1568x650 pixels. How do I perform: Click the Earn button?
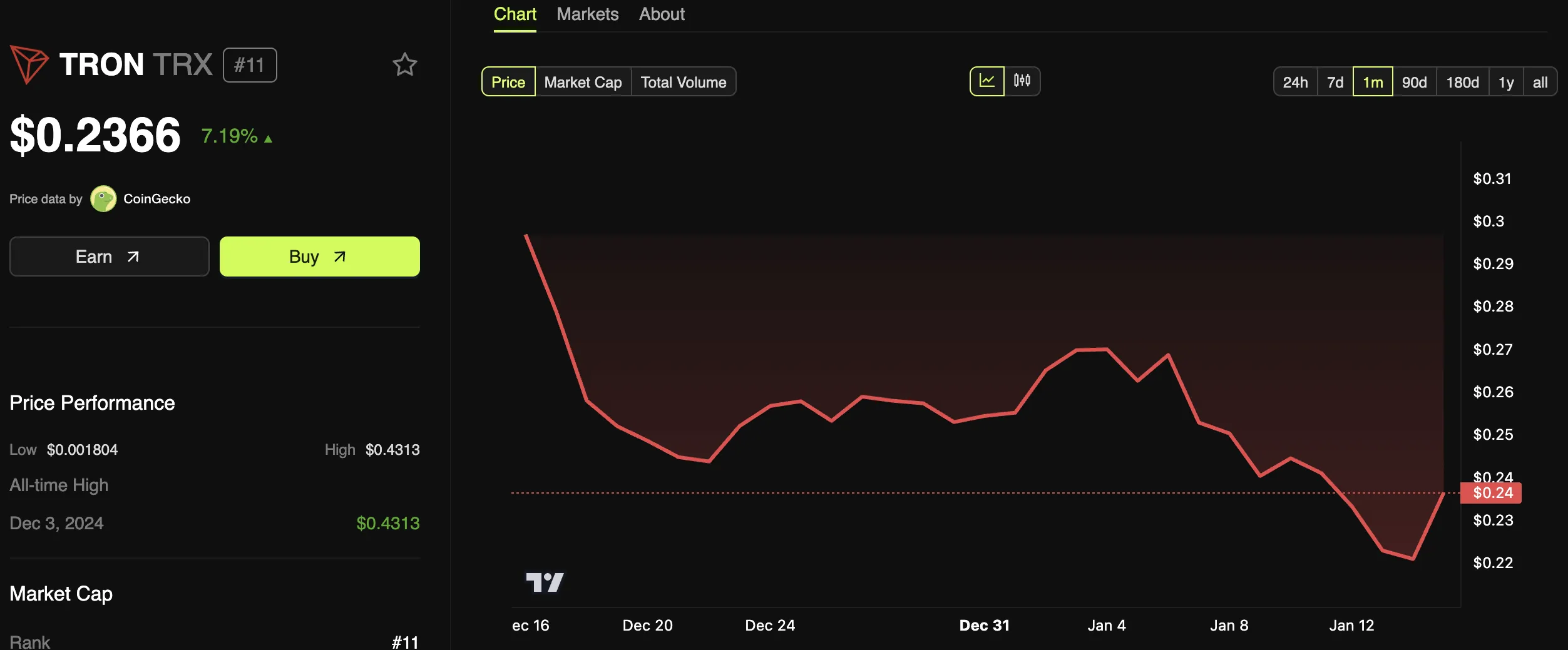click(109, 256)
